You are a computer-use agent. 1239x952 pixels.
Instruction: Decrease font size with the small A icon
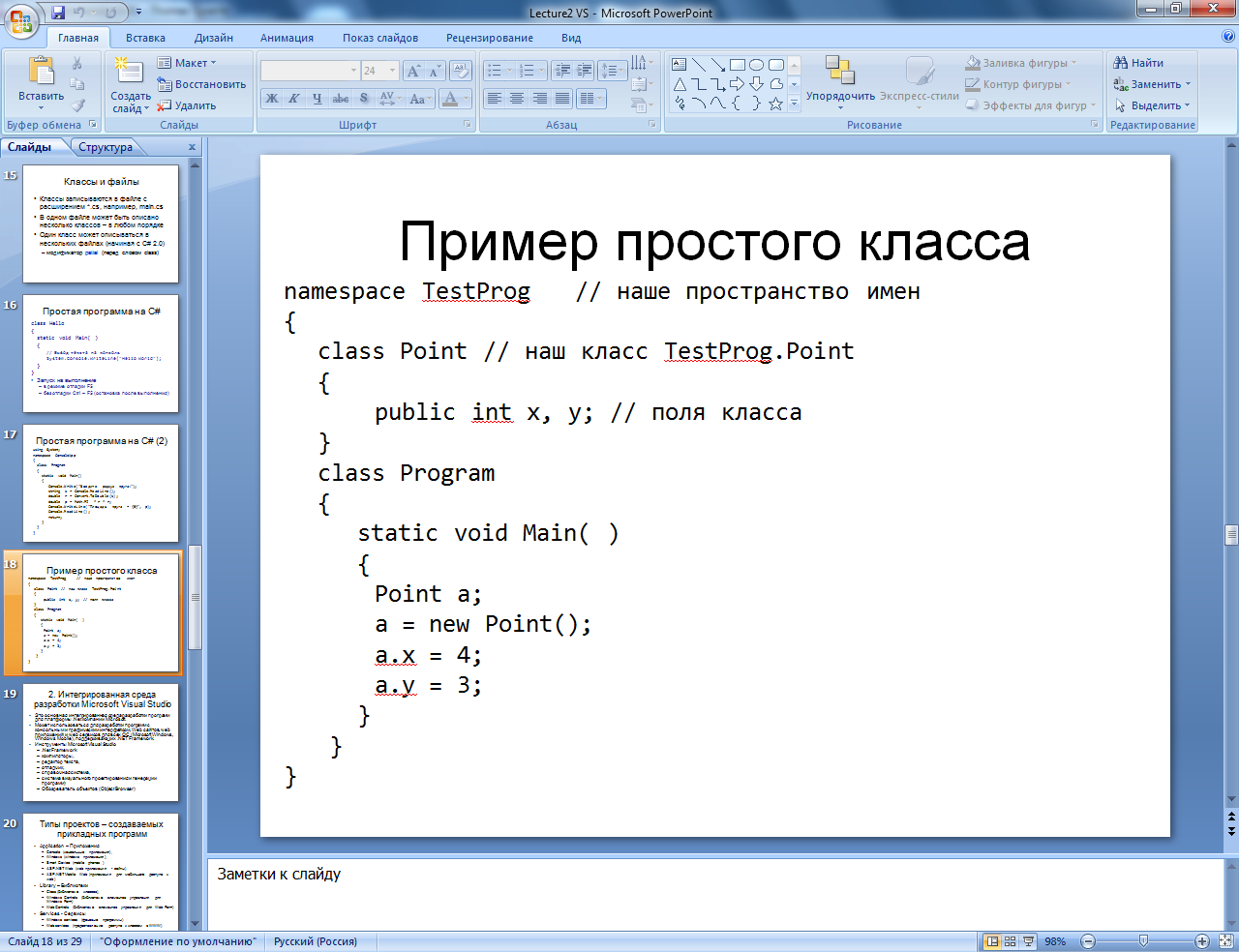point(434,71)
